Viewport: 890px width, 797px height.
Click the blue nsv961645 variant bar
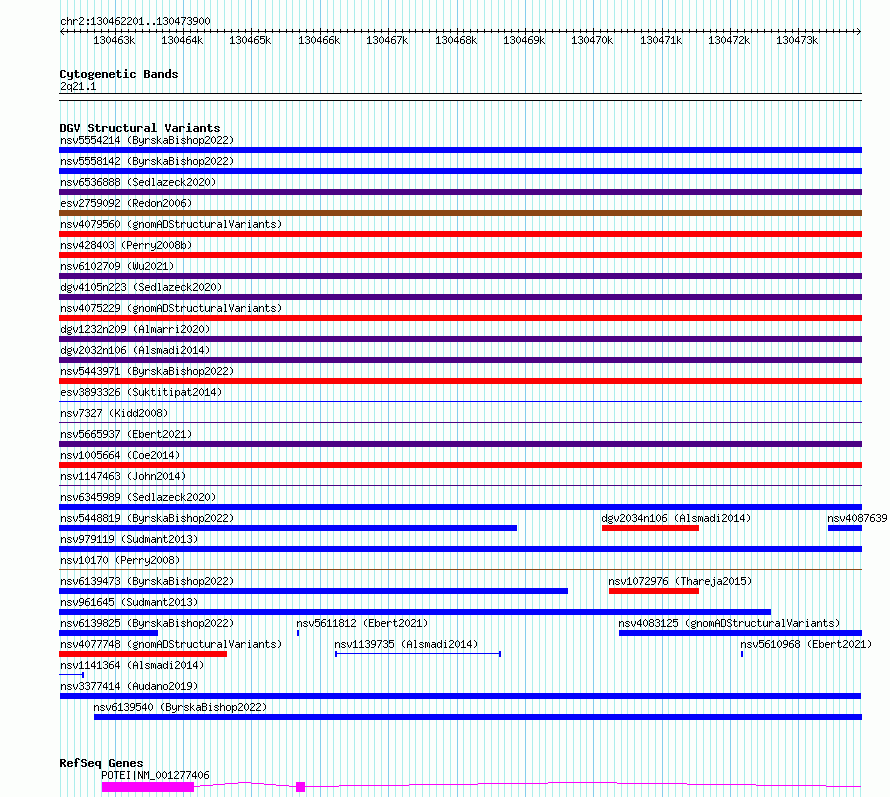(x=415, y=613)
